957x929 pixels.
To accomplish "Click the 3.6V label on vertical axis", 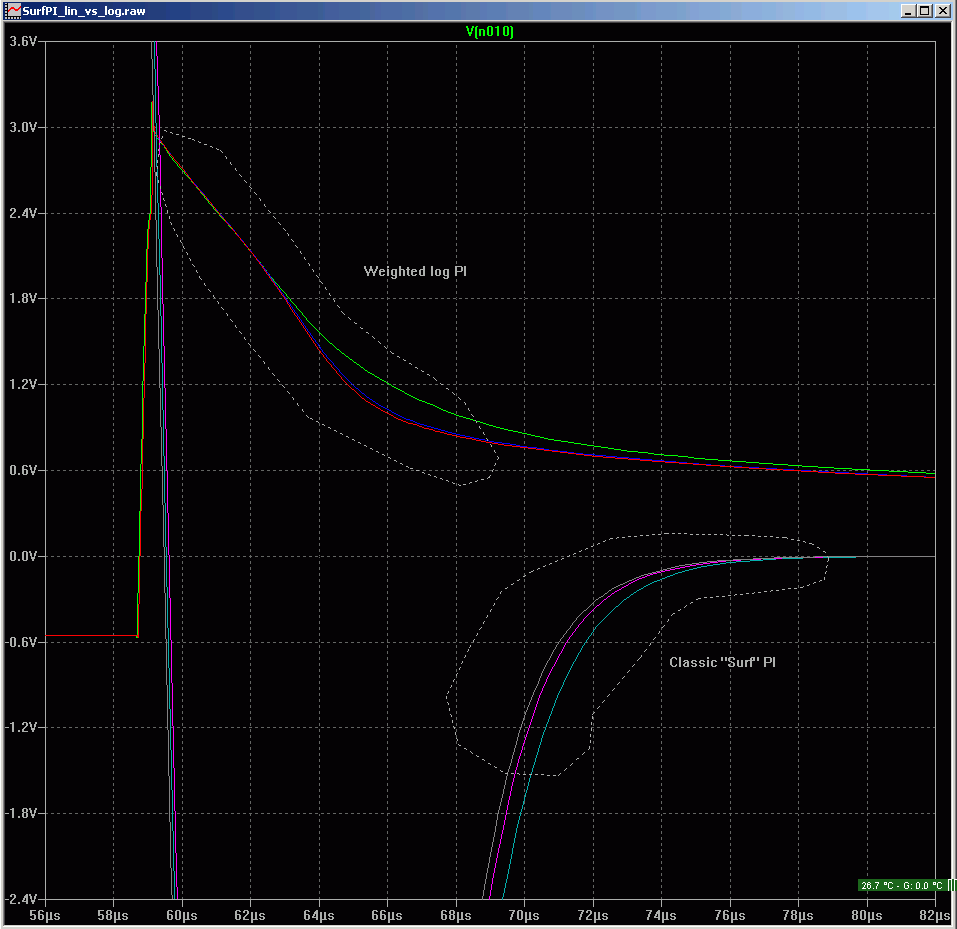I will tap(23, 42).
